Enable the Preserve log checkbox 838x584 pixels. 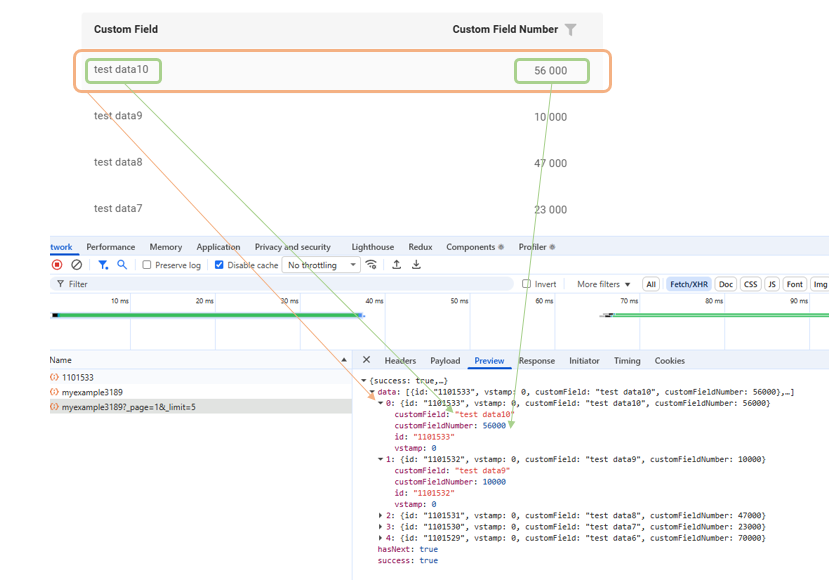[x=147, y=265]
